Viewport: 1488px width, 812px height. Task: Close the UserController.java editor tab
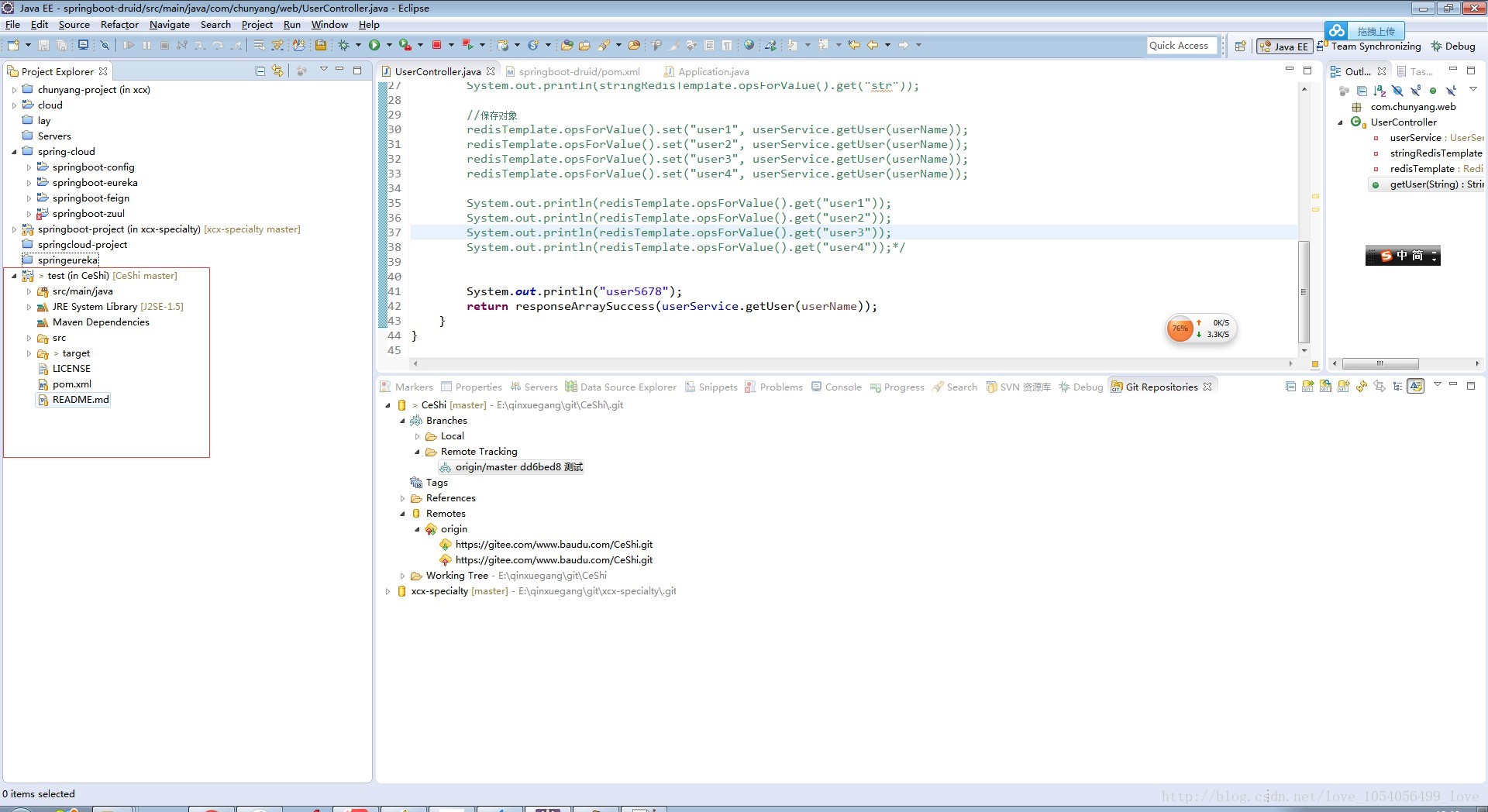point(491,71)
